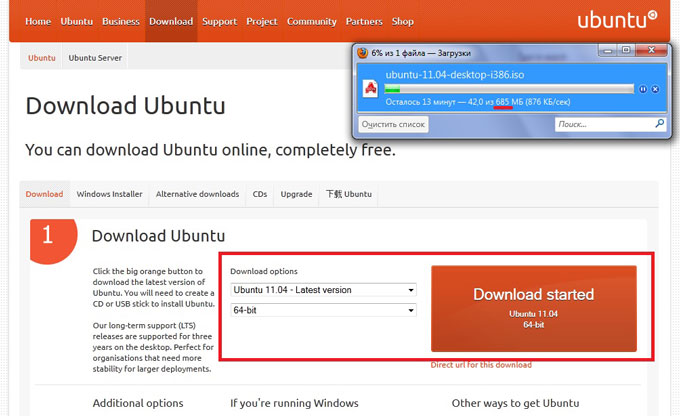Select the orange Download tab
This screenshot has height=416, width=680.
[x=44, y=194]
